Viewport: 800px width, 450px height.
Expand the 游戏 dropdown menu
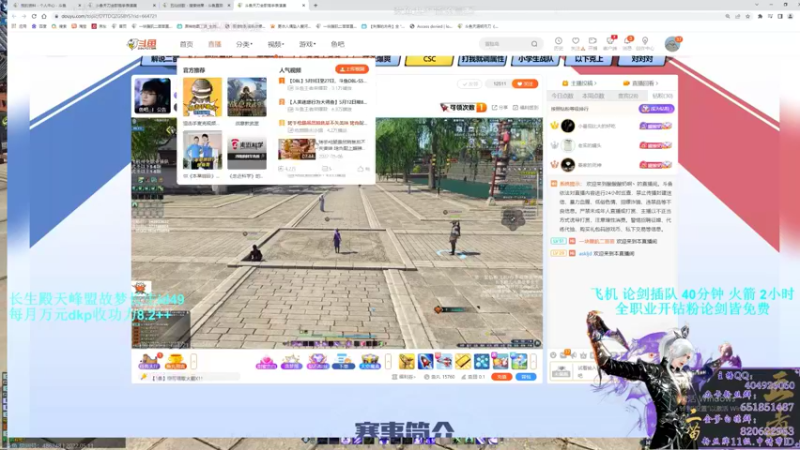coord(308,44)
